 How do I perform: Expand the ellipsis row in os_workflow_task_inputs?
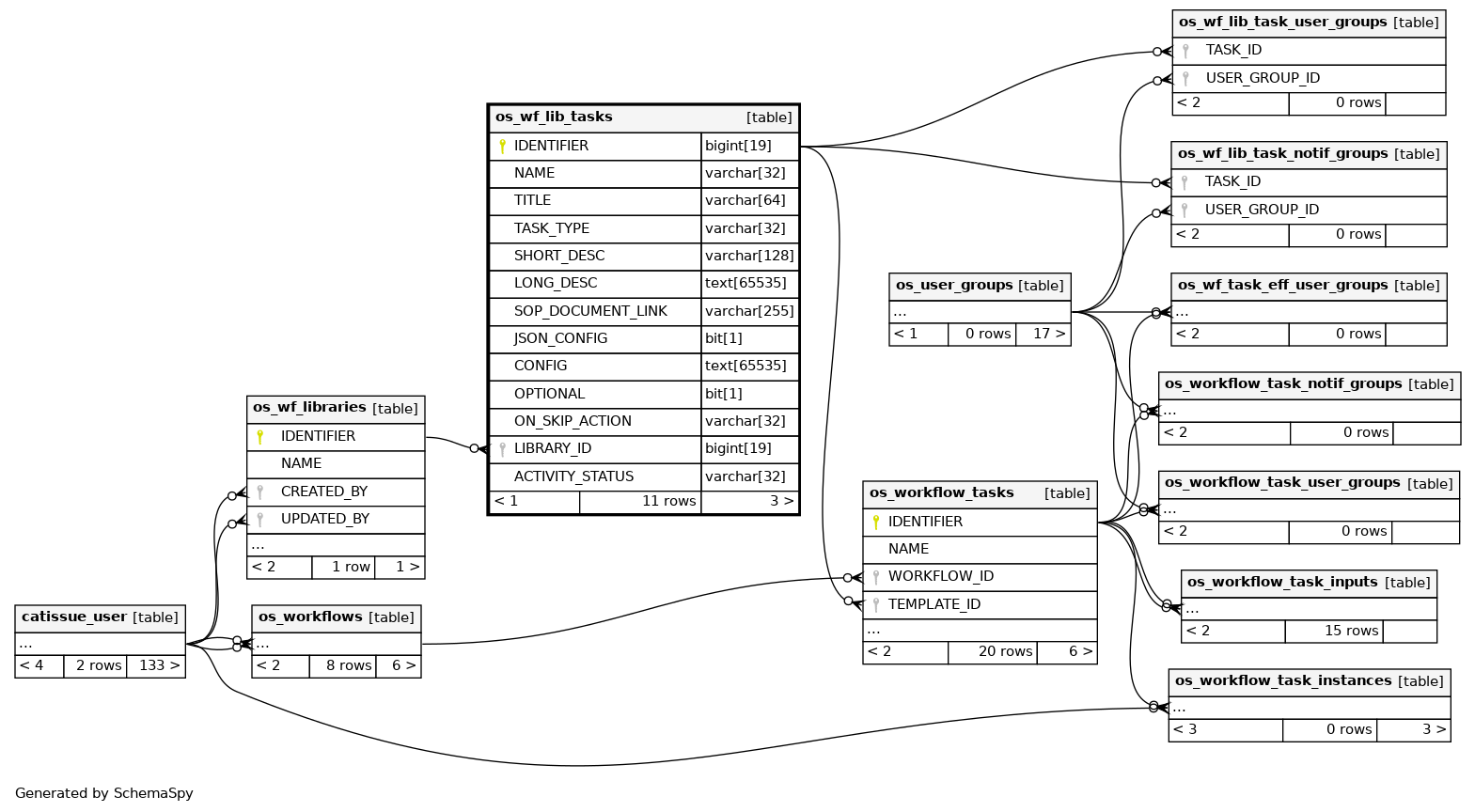[x=1310, y=609]
